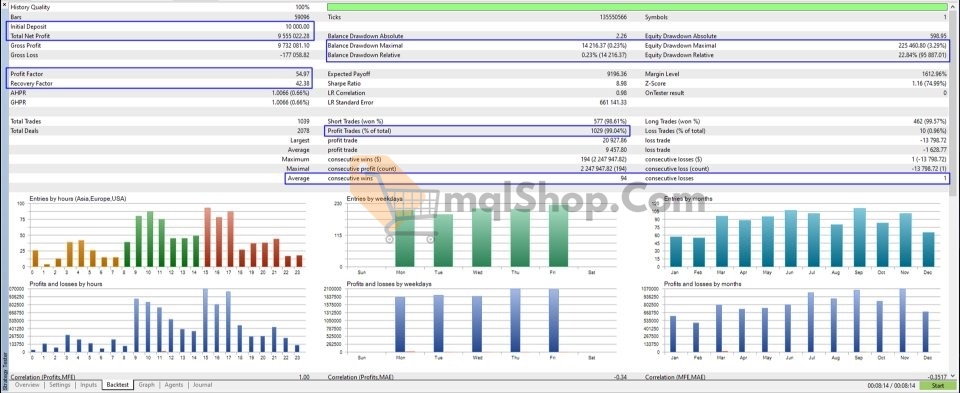Viewport: 960px width, 393px height.
Task: Open the Settings tab
Action: (x=59, y=385)
